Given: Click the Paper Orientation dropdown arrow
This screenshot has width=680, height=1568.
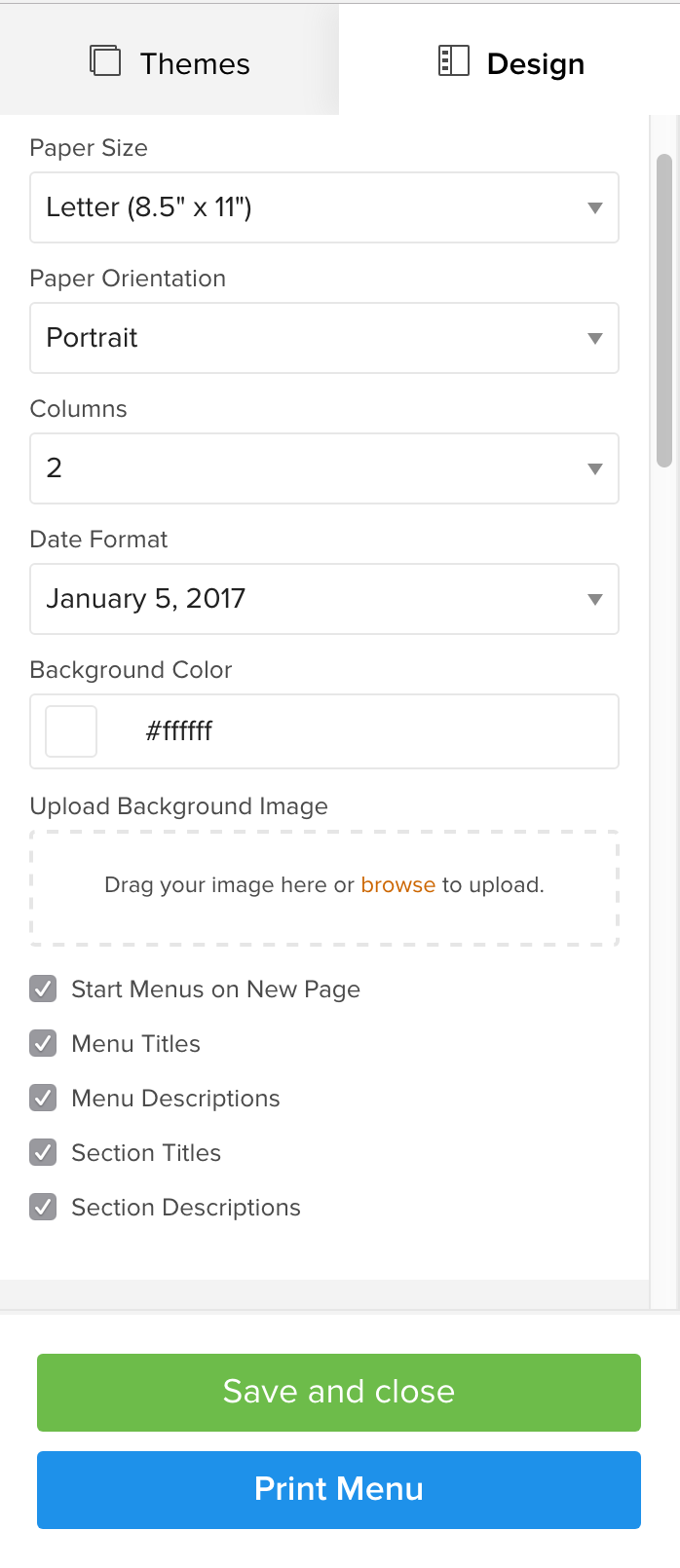Looking at the screenshot, I should point(595,339).
